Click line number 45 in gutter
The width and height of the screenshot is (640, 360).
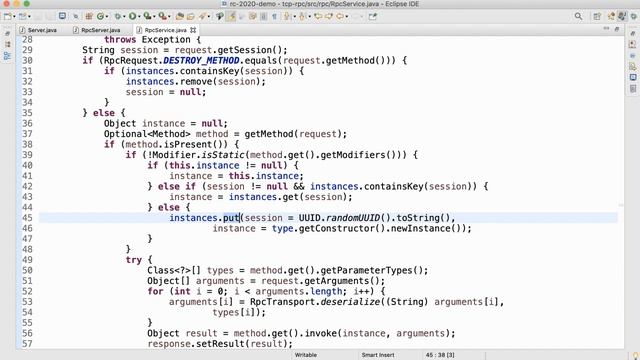point(27,218)
